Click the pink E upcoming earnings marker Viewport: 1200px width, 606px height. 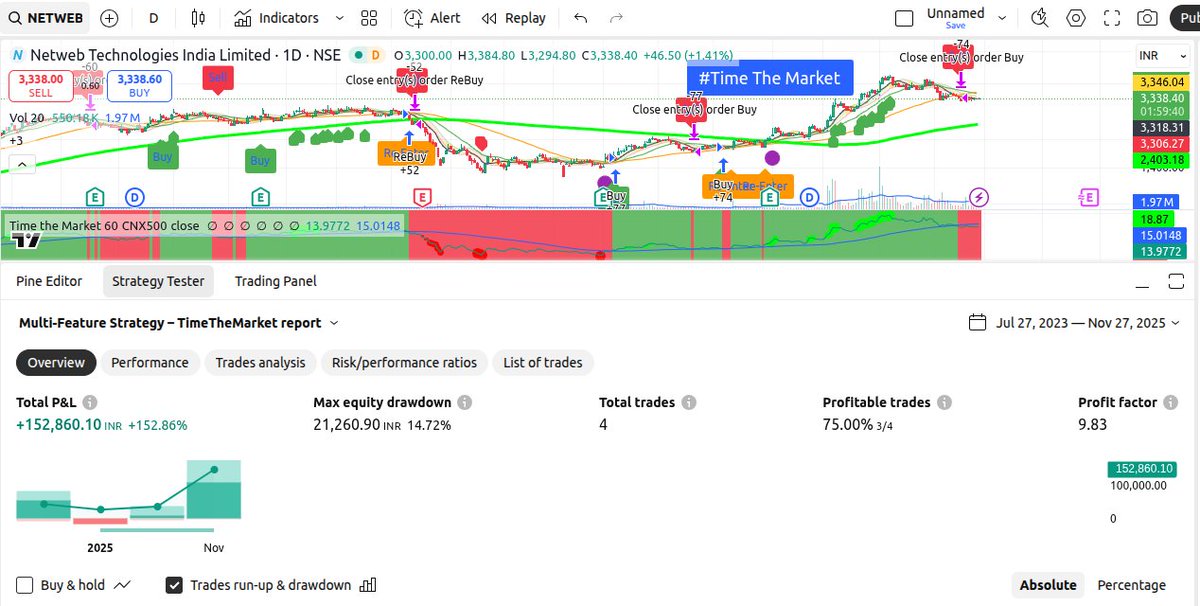click(1088, 197)
